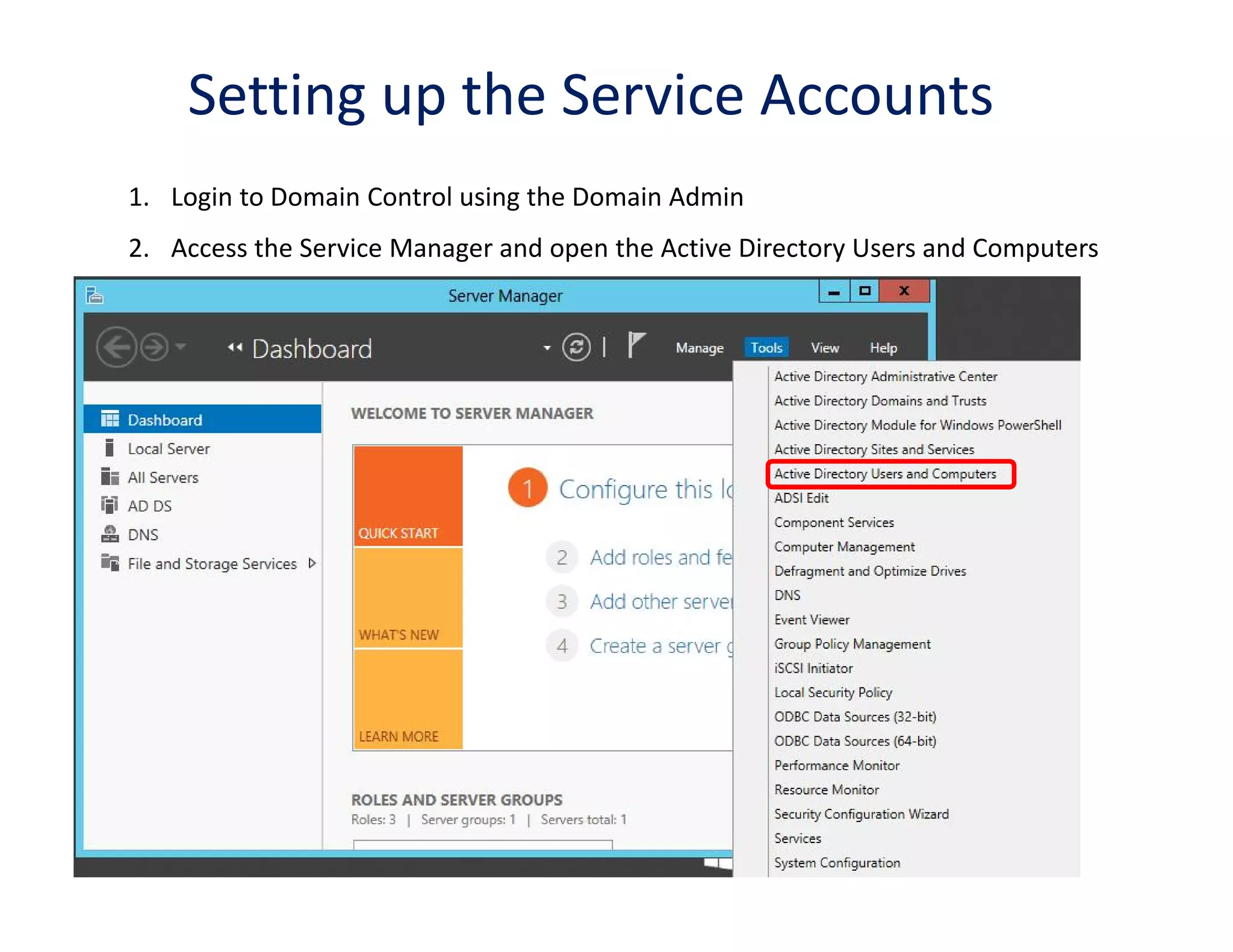Expand File and Storage Services arrow
The width and height of the screenshot is (1233, 952).
click(x=312, y=563)
